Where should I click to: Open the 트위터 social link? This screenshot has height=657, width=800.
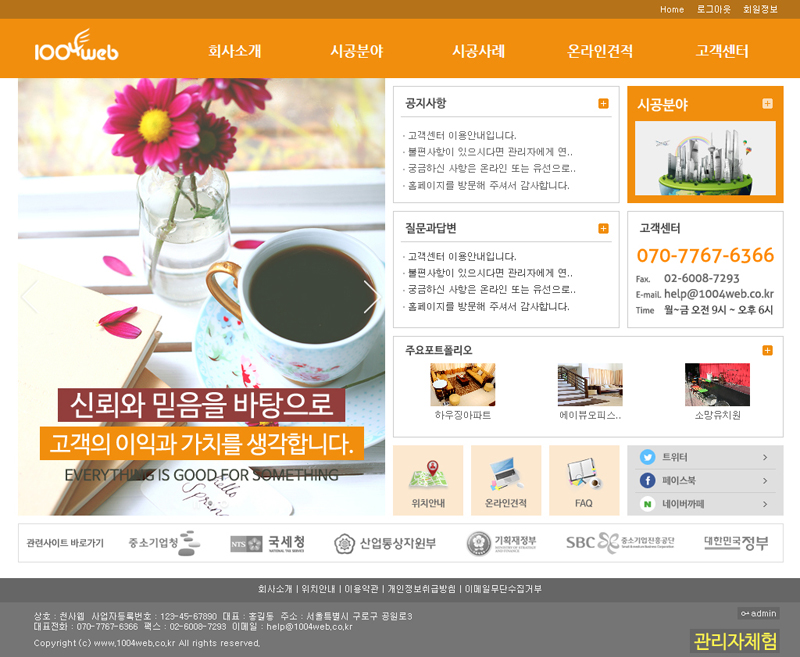pyautogui.click(x=705, y=457)
